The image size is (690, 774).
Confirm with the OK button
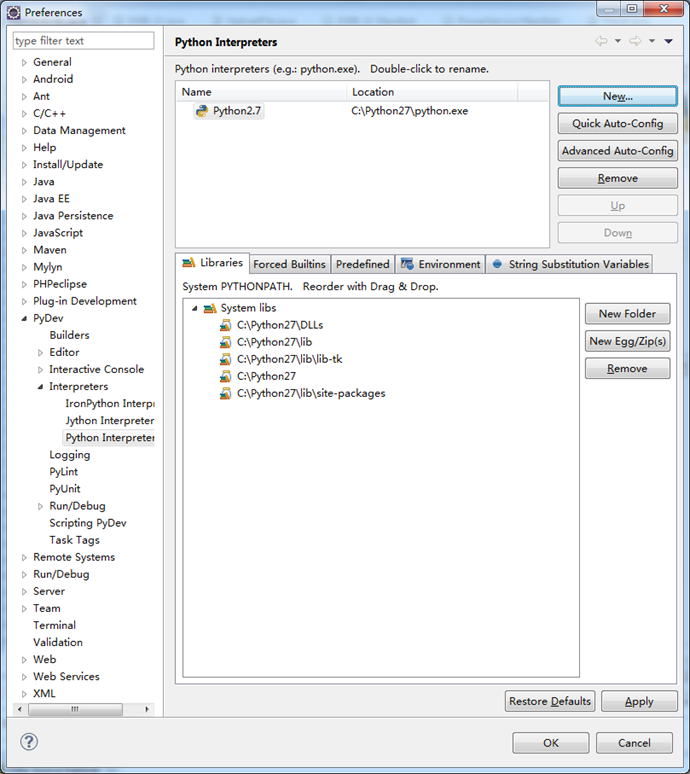coord(551,743)
